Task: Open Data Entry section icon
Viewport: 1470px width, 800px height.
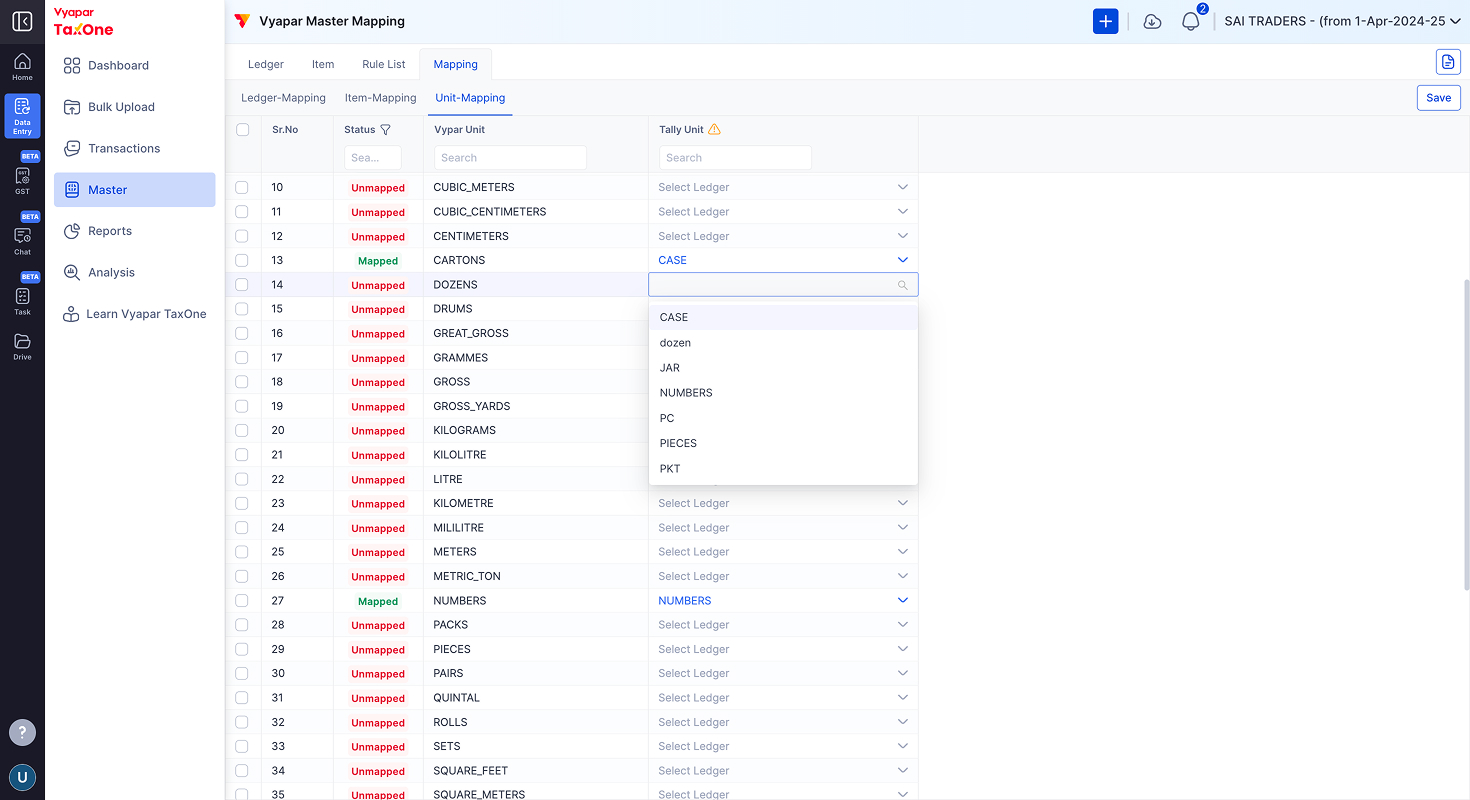Action: click(x=22, y=116)
